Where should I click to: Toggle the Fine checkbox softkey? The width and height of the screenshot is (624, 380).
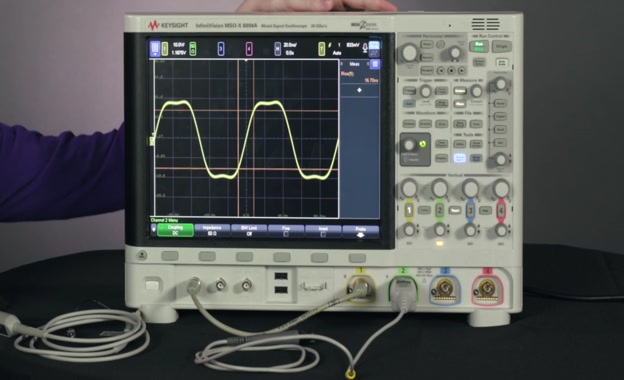click(x=286, y=231)
